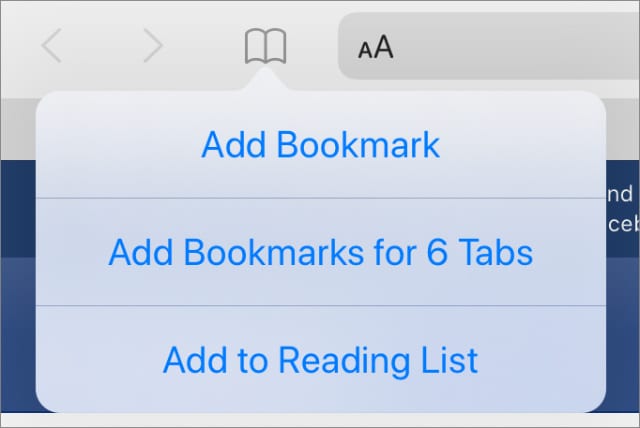Save this page to Reading List

[321, 360]
